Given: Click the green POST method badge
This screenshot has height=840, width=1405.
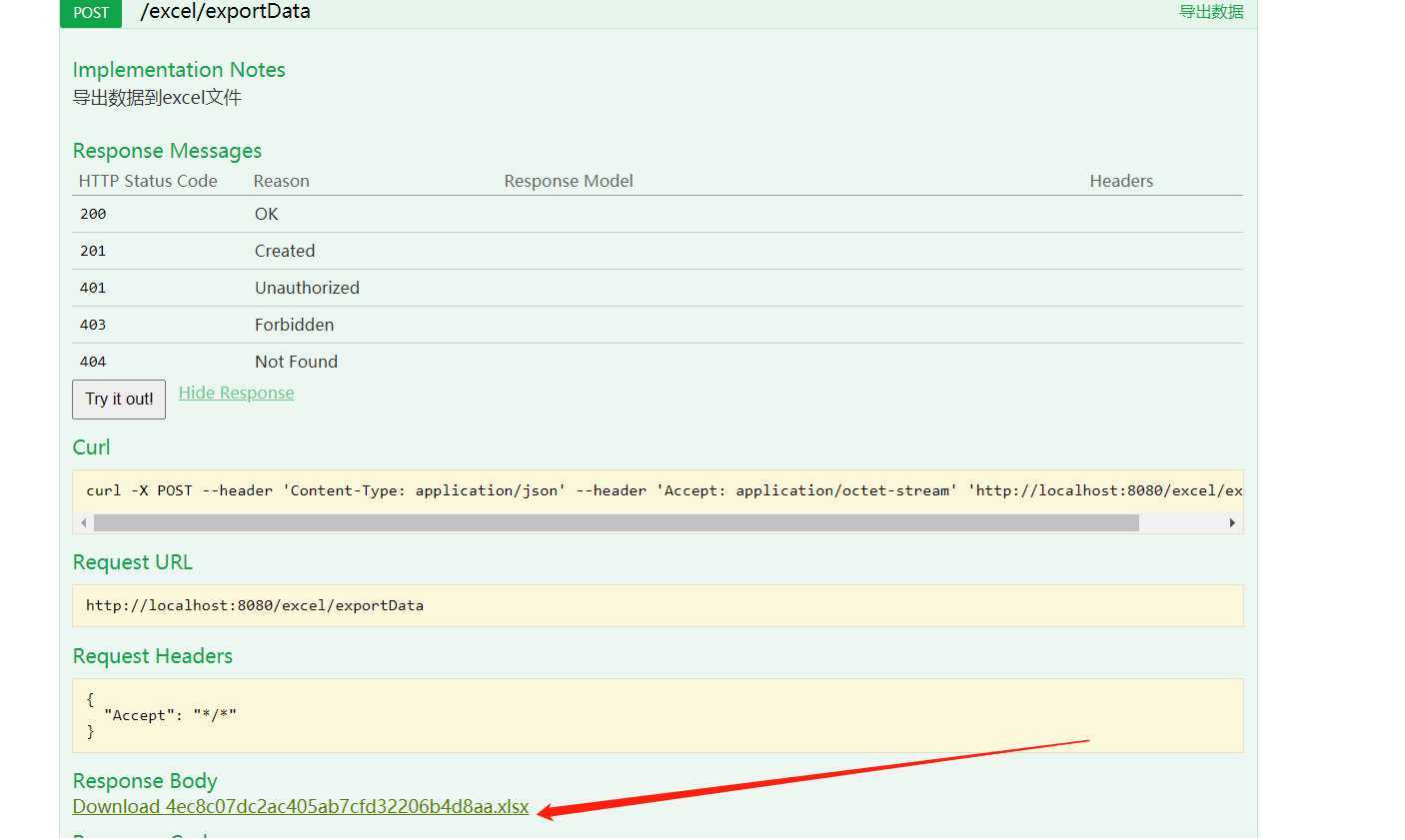Looking at the screenshot, I should pyautogui.click(x=91, y=13).
